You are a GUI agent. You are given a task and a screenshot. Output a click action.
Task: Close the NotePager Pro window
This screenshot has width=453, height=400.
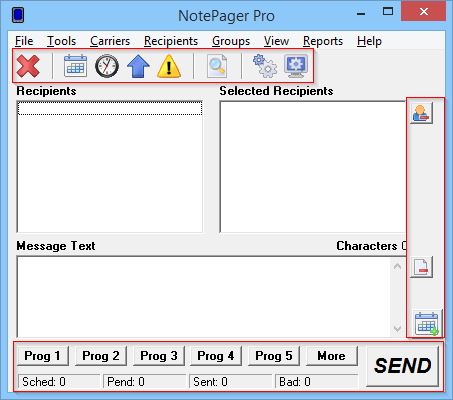pos(424,12)
